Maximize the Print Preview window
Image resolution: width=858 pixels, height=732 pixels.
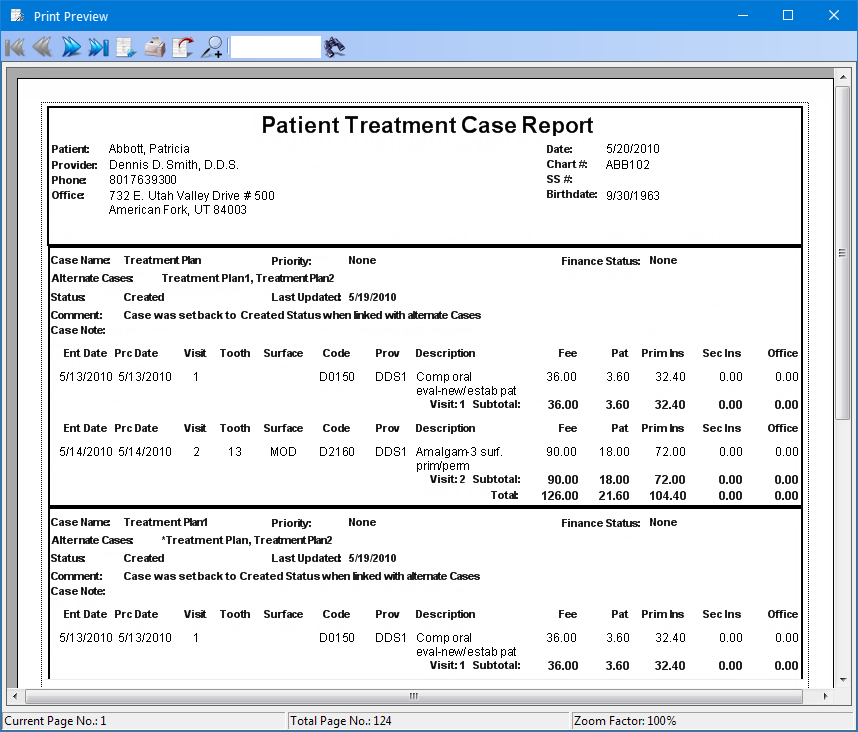coord(788,16)
